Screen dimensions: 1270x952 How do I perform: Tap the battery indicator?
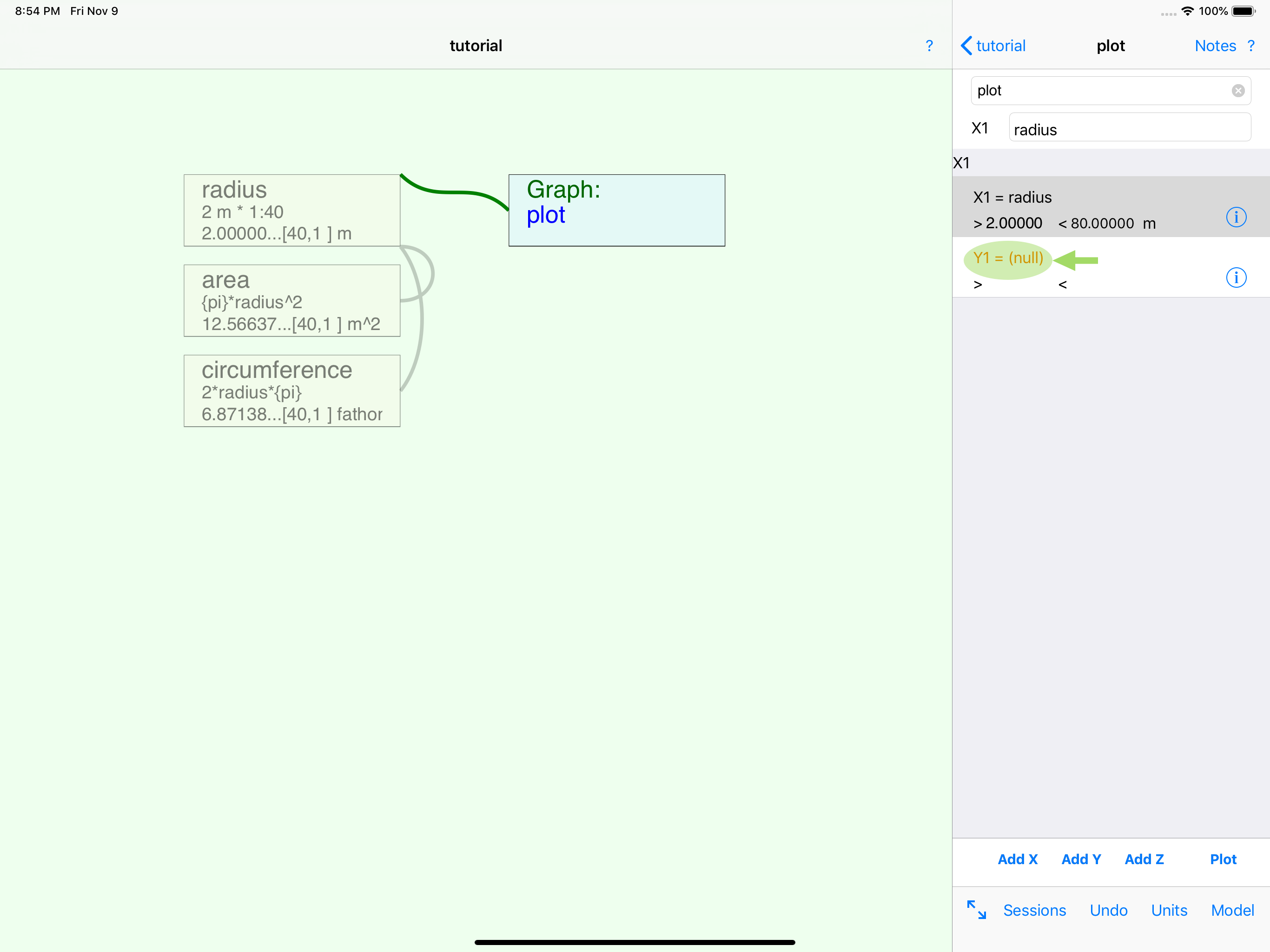coord(1244,11)
